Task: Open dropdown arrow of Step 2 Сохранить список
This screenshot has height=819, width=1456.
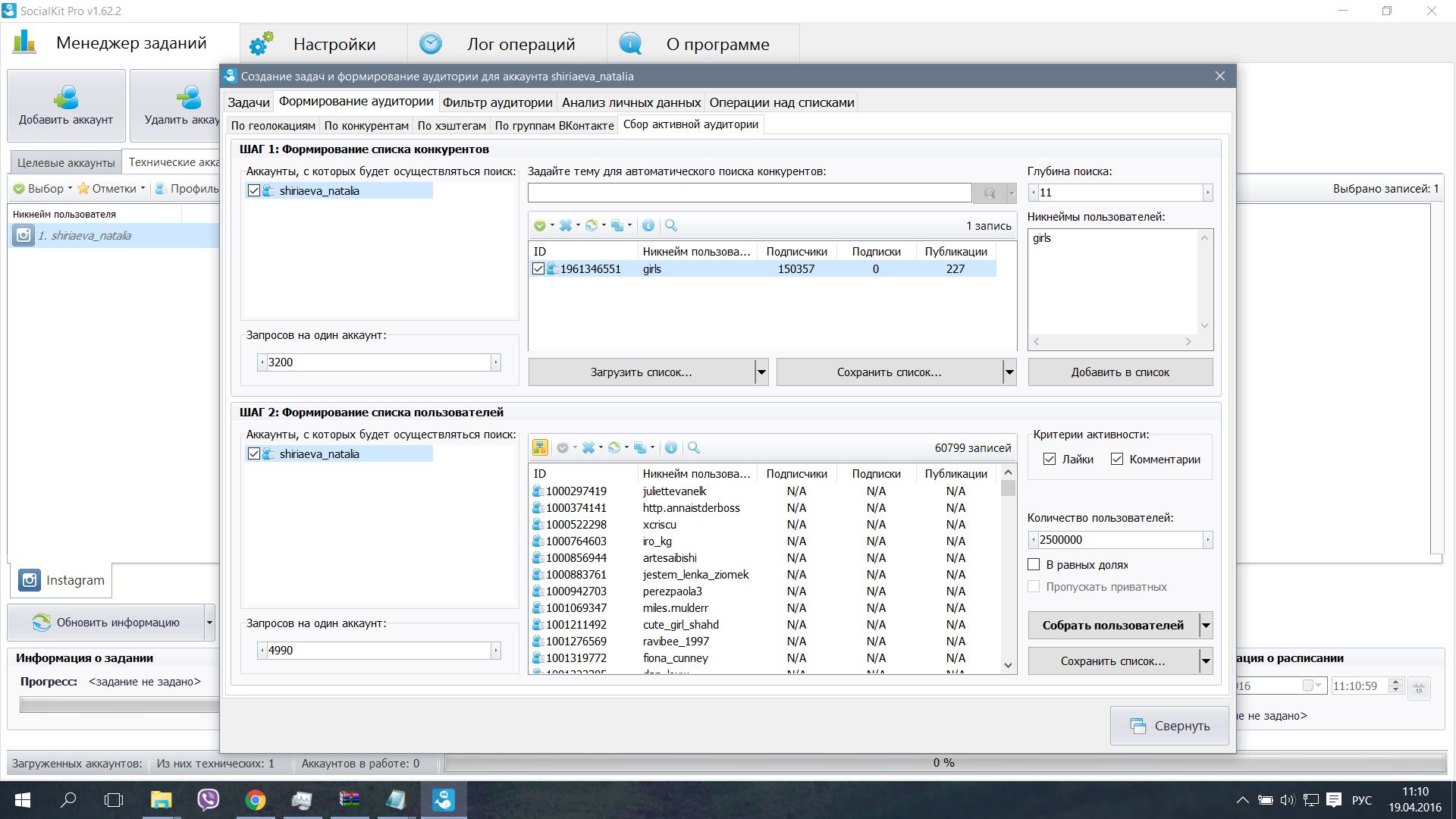Action: click(1206, 661)
